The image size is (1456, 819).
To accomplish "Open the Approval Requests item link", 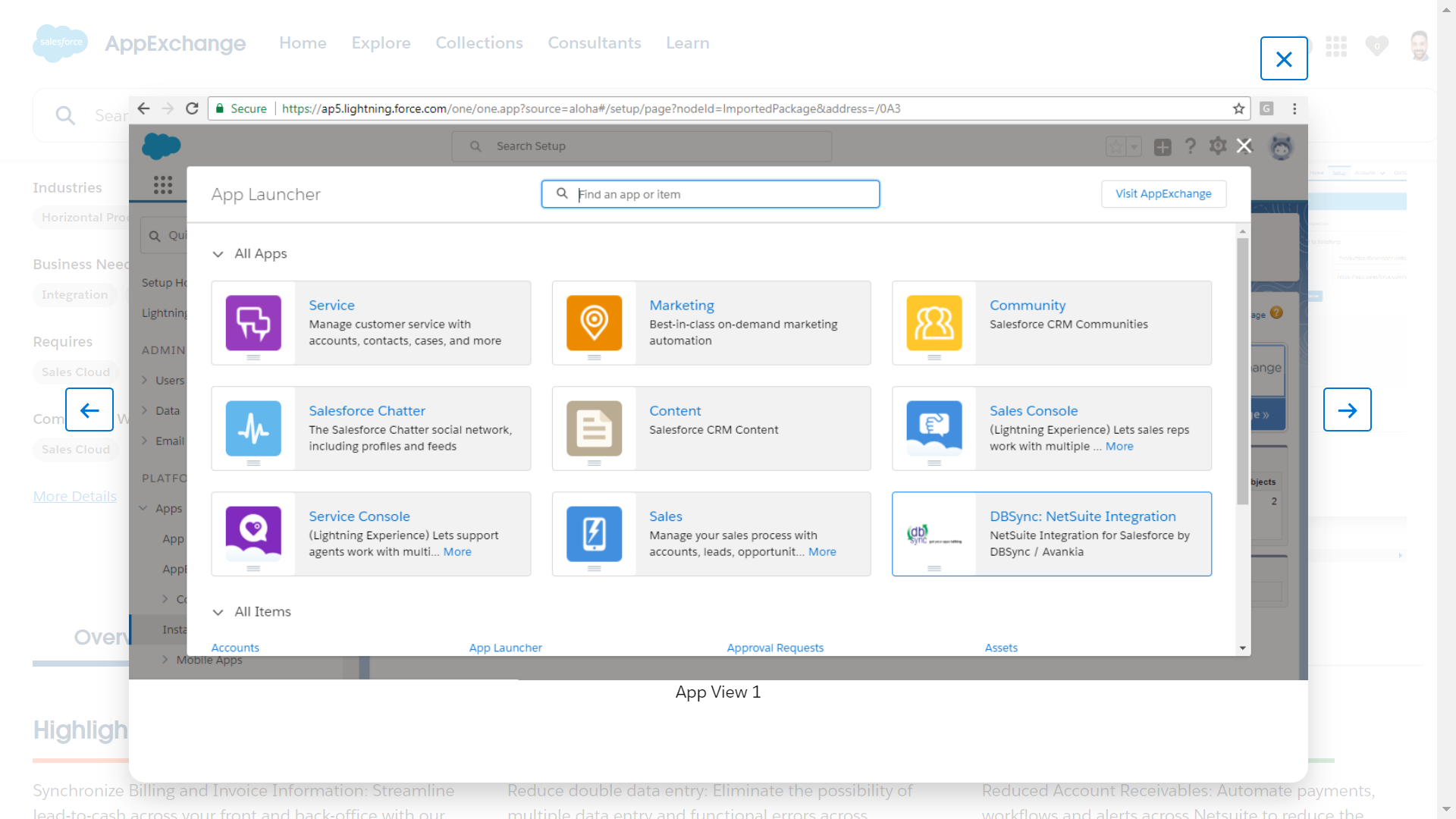I will click(775, 648).
